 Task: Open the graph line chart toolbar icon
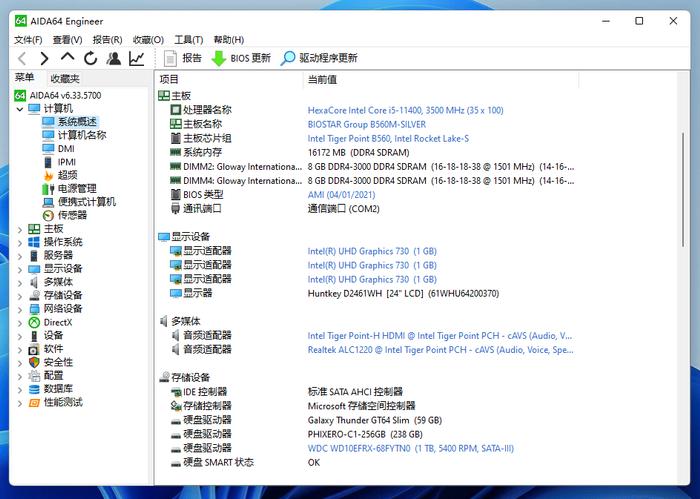click(137, 58)
